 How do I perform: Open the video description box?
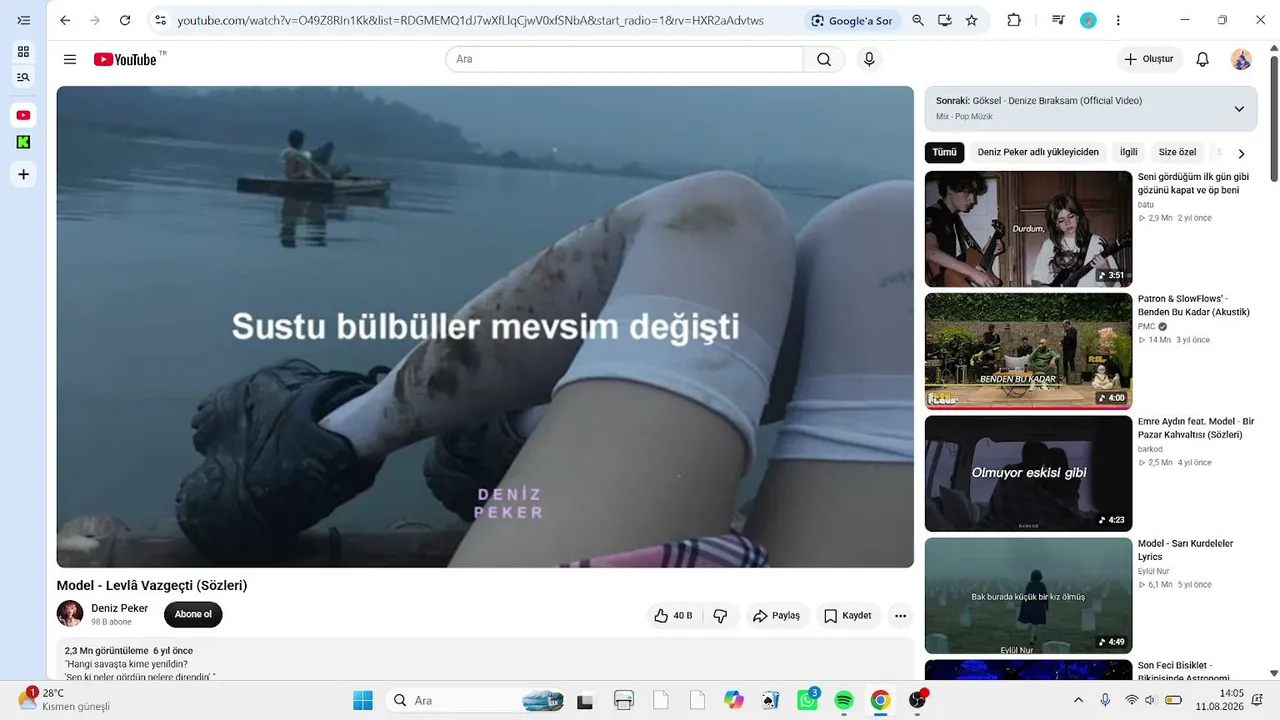485,659
